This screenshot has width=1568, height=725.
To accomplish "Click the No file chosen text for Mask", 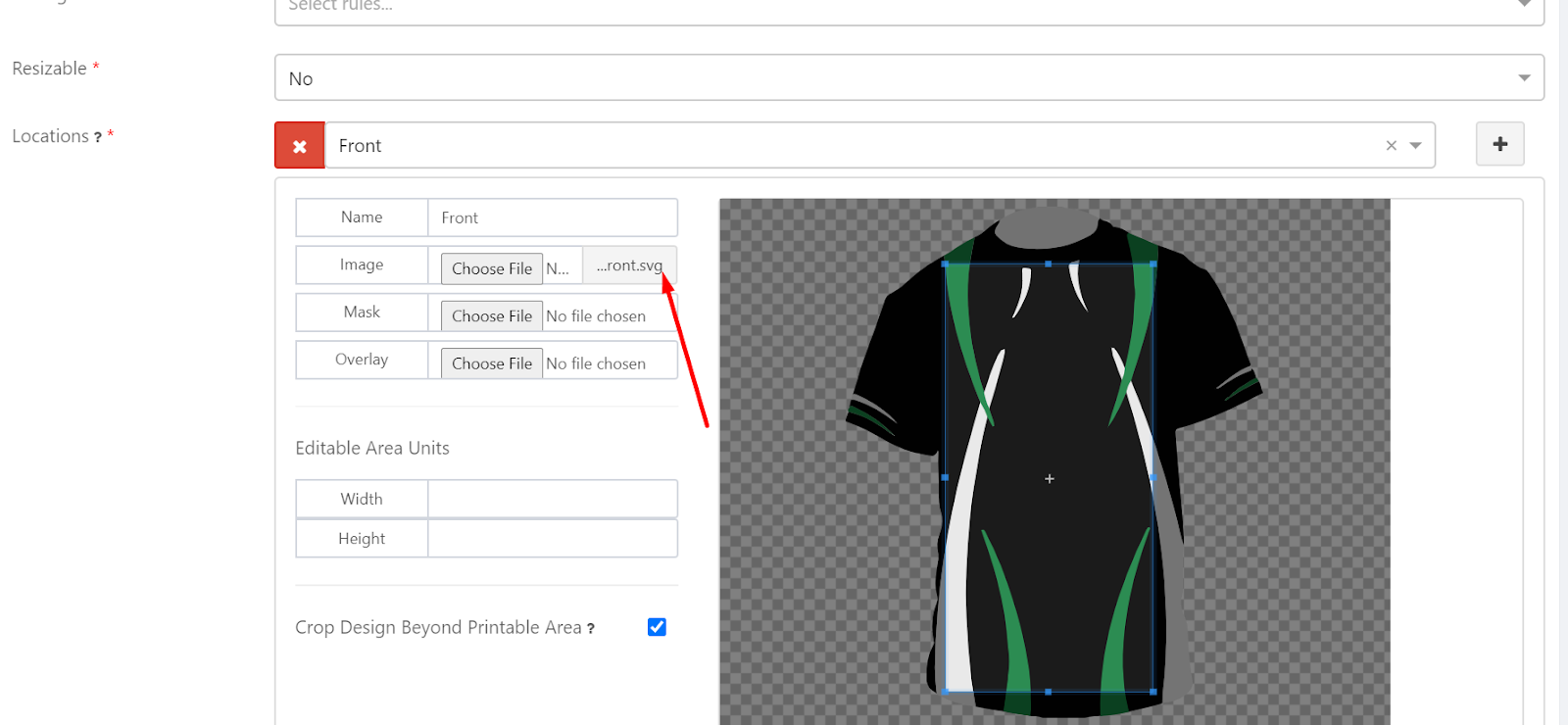I will point(596,316).
